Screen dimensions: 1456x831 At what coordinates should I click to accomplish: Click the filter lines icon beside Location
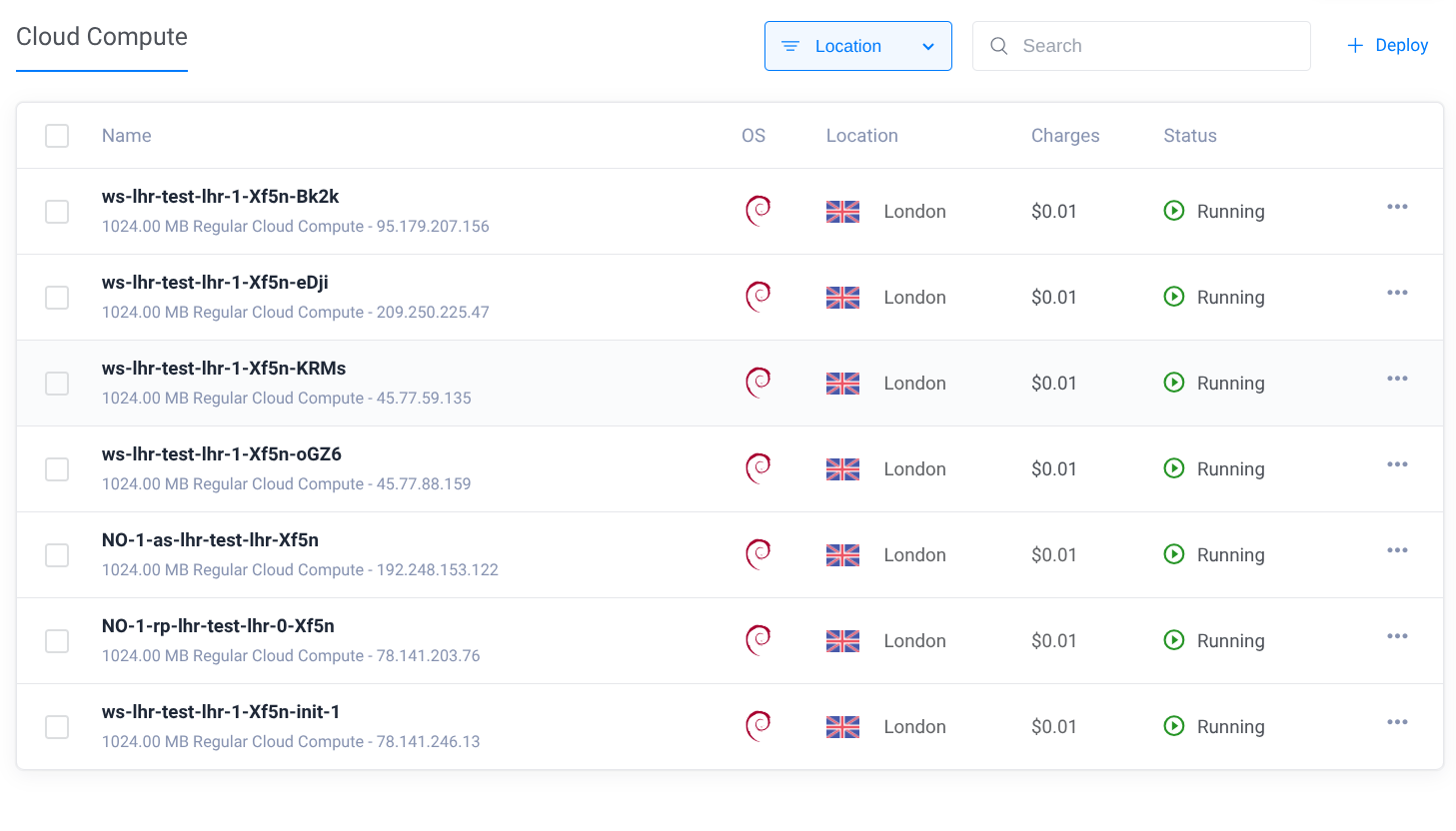[790, 46]
